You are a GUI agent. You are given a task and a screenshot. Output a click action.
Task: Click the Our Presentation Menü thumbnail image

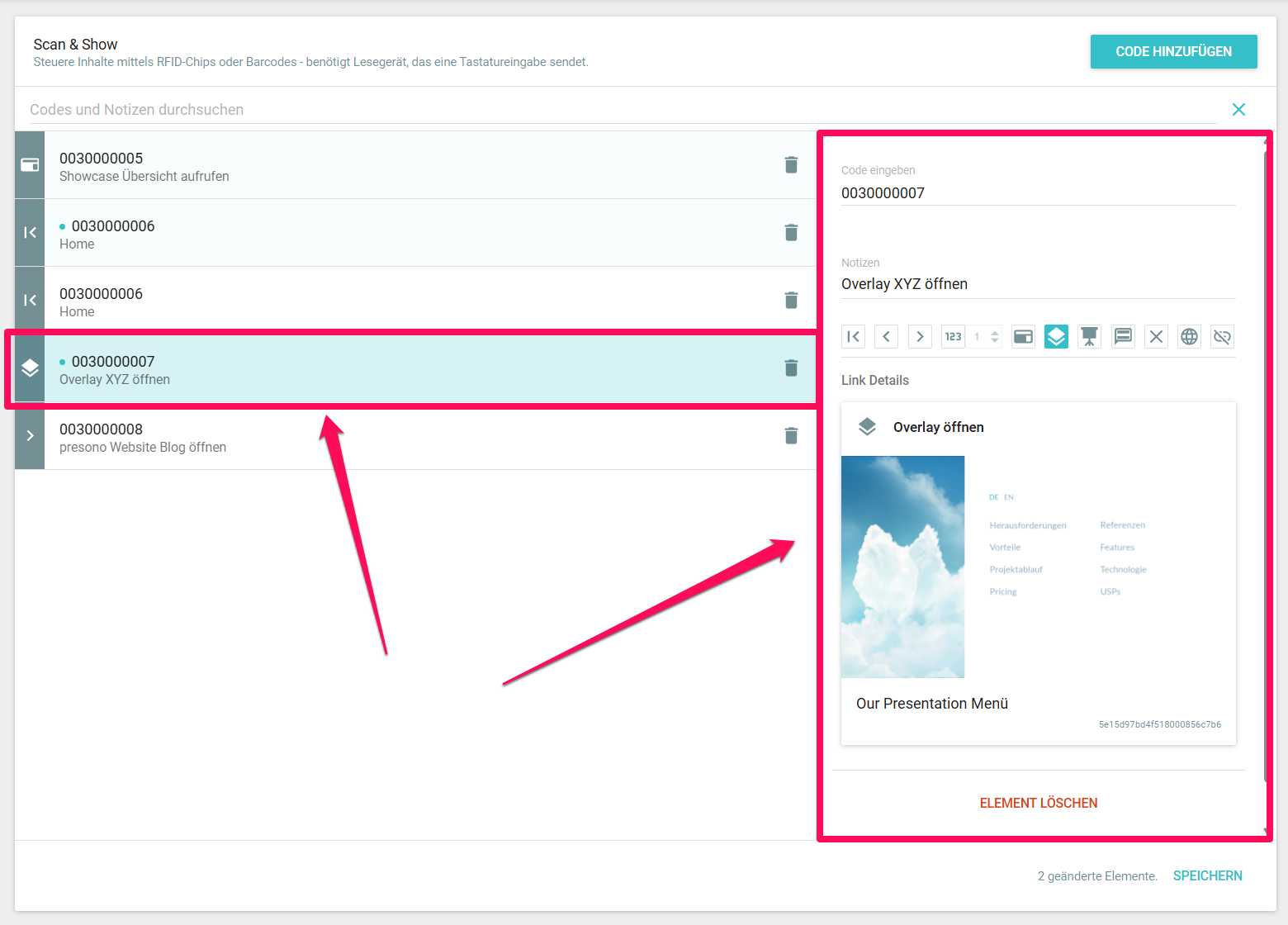point(902,567)
